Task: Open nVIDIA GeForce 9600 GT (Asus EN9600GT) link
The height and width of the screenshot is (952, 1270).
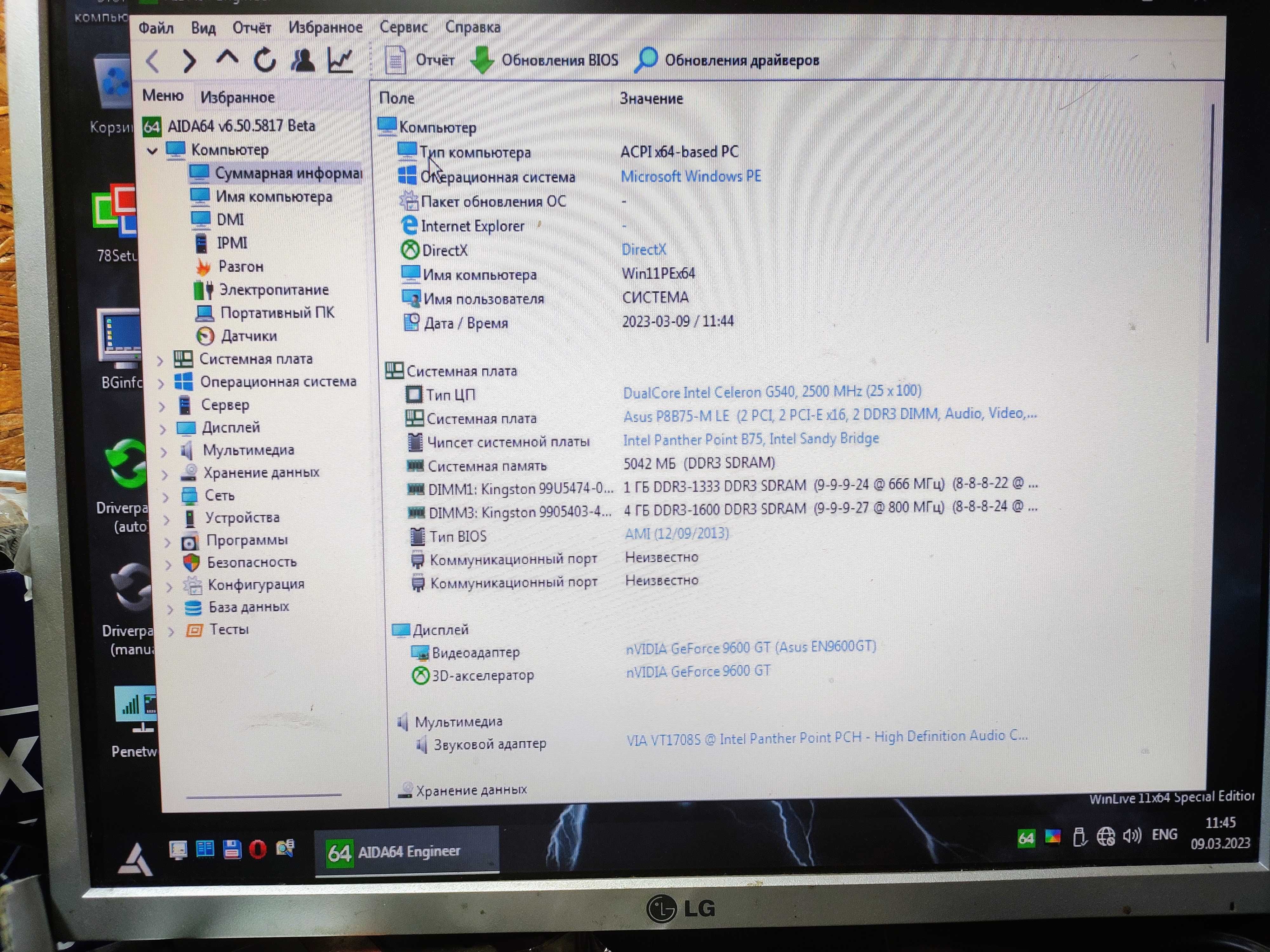Action: (751, 648)
